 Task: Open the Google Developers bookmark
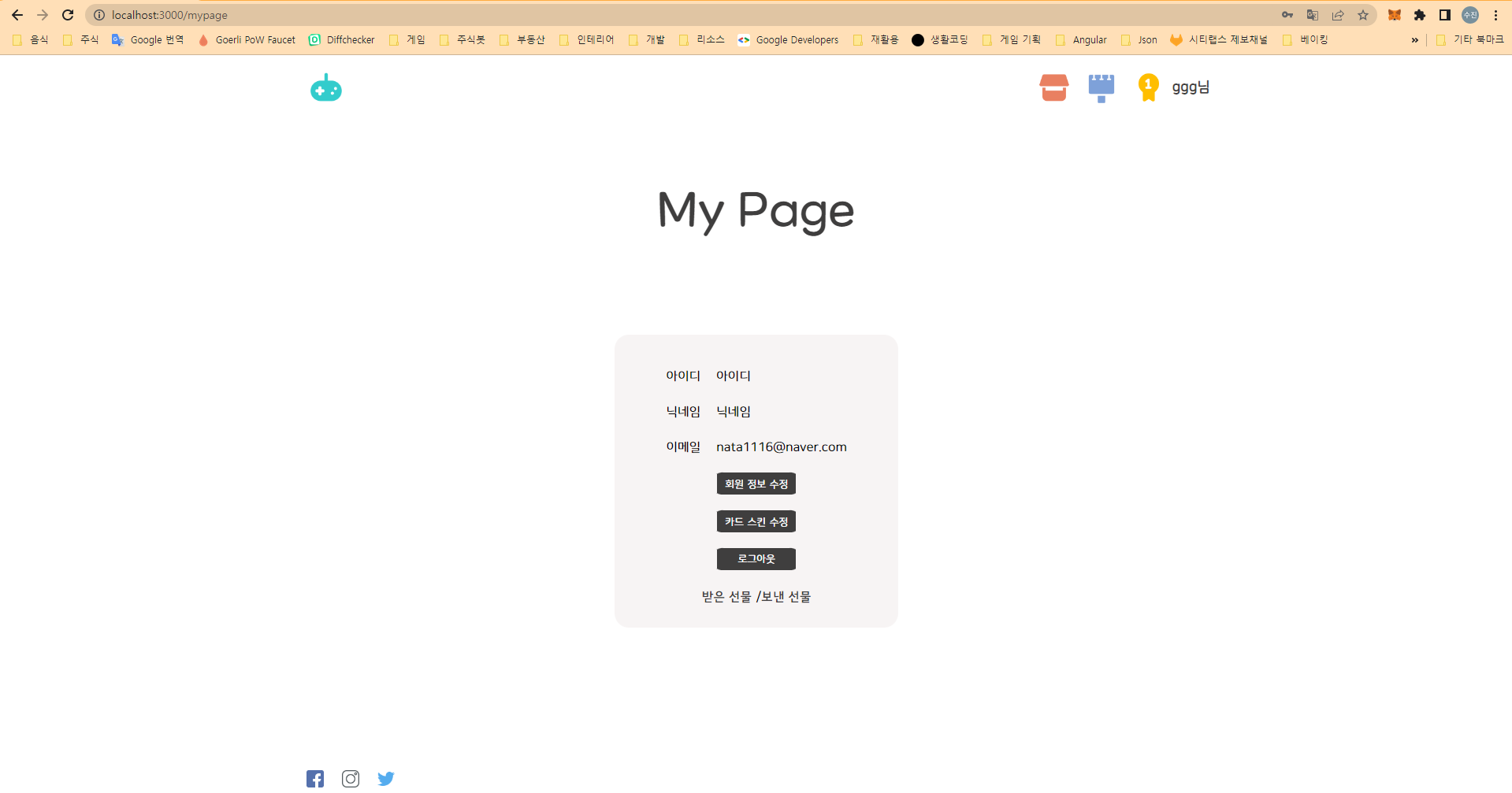click(x=789, y=40)
